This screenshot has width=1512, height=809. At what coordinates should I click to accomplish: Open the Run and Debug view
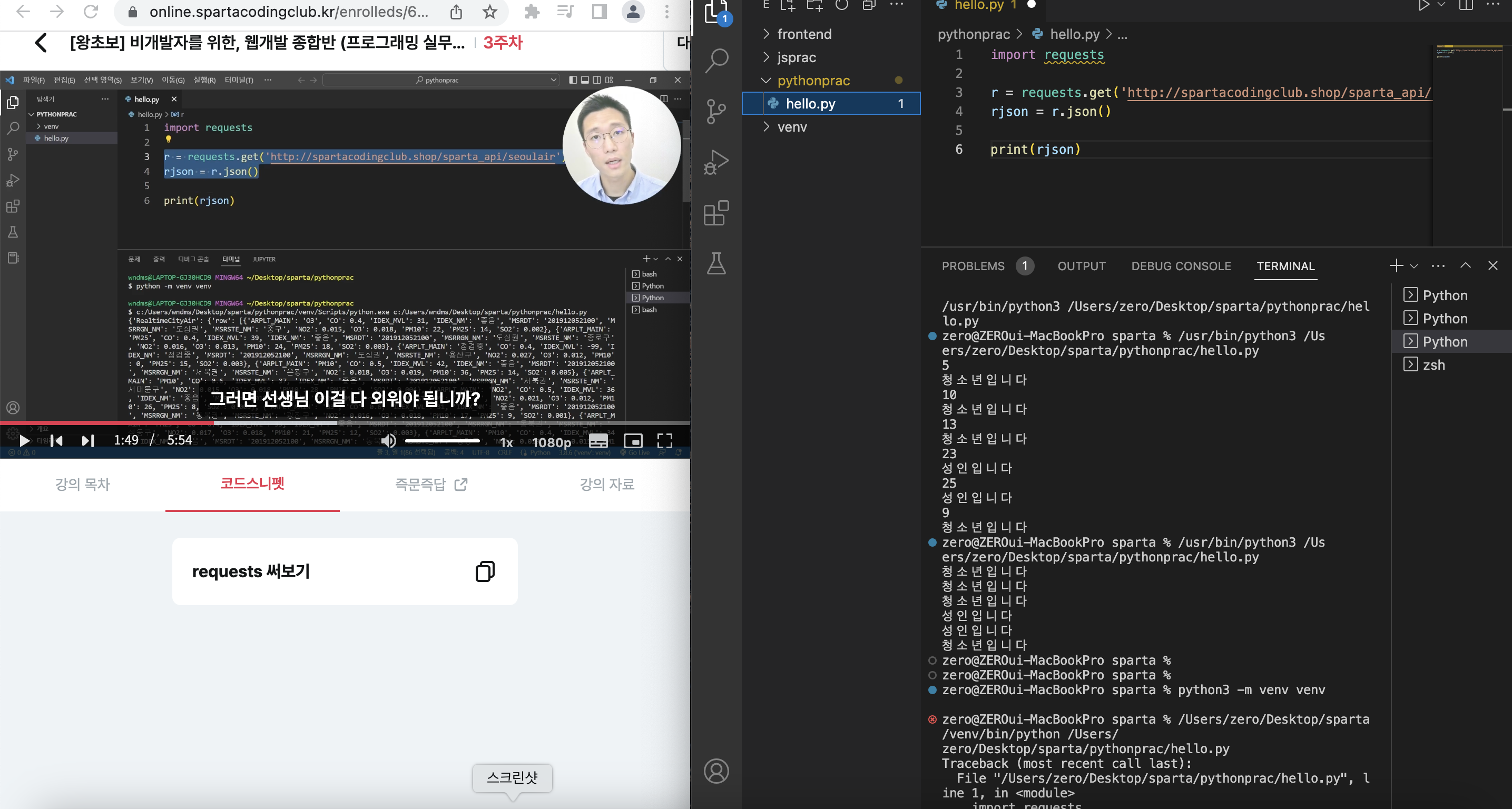click(x=716, y=162)
